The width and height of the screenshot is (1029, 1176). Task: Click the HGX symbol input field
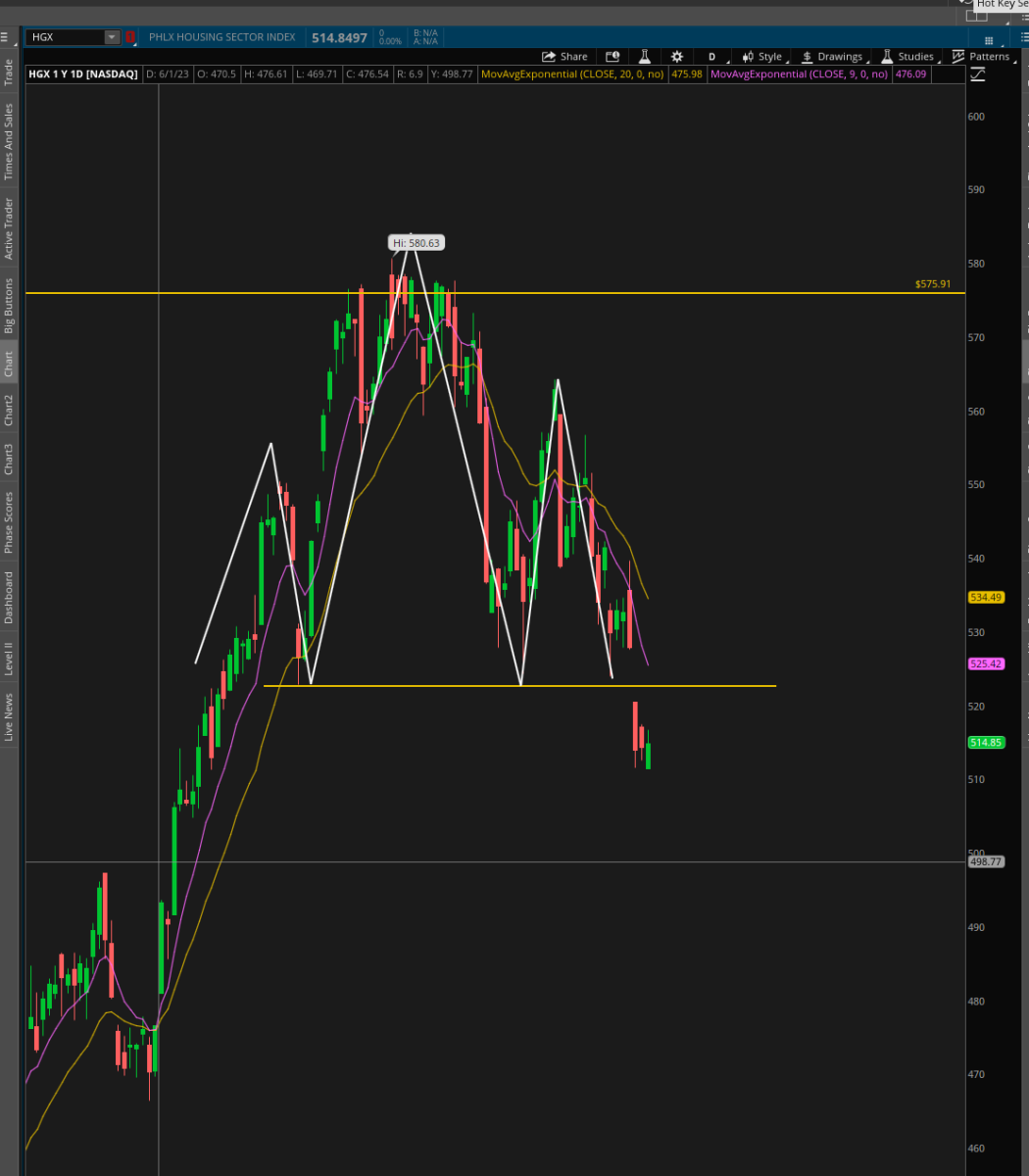pos(65,37)
